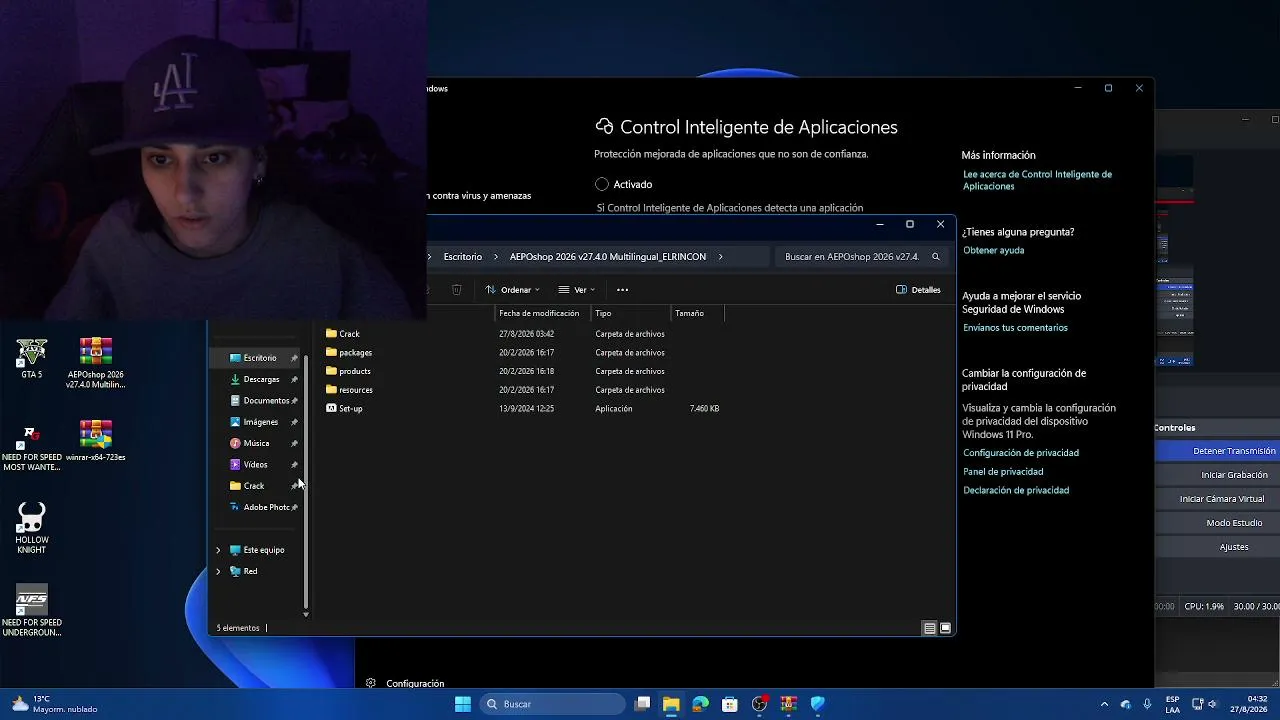Select the Activado radio option
Image resolution: width=1280 pixels, height=720 pixels.
(602, 184)
